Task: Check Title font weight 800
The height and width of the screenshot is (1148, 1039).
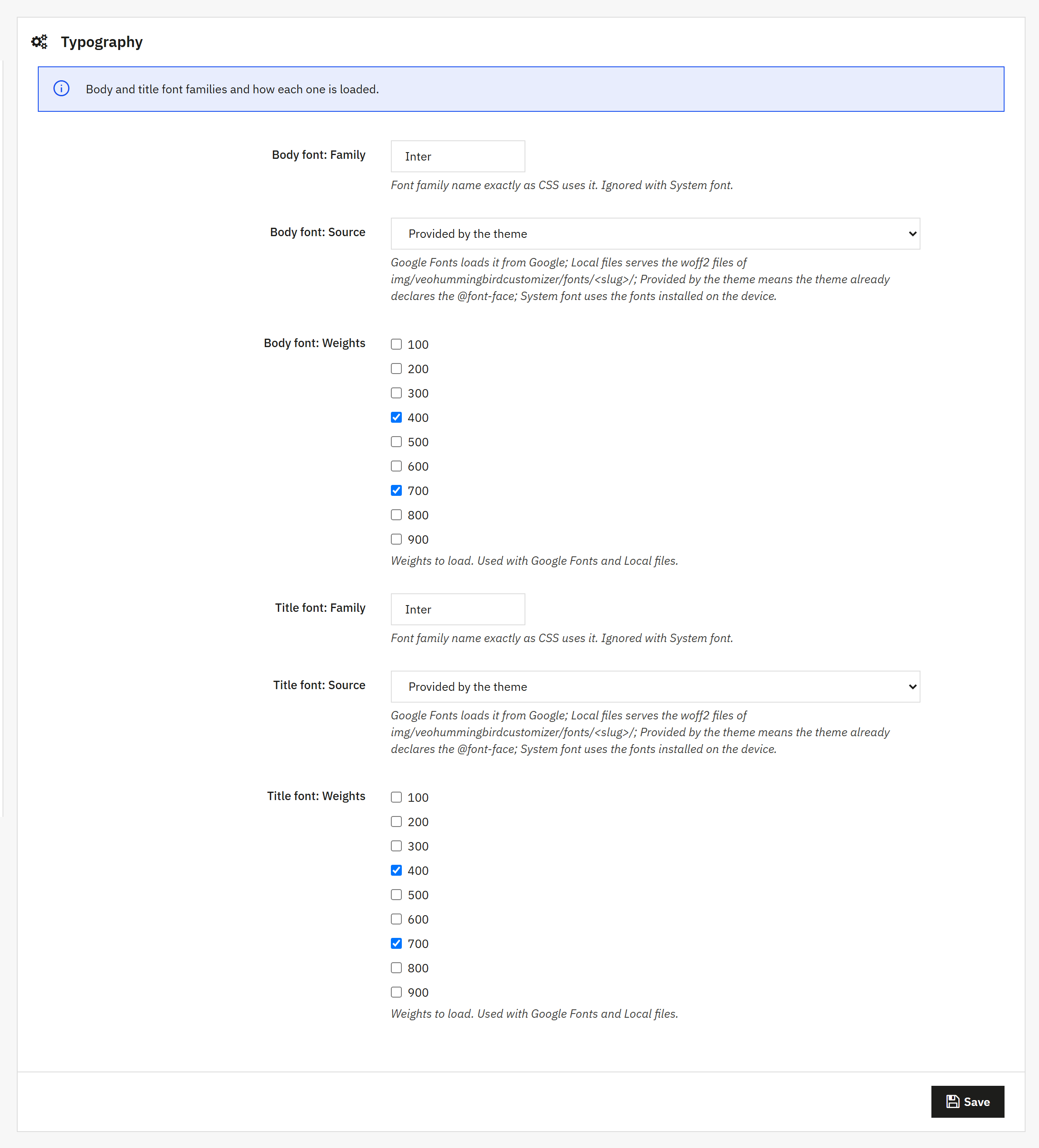Action: [x=396, y=968]
